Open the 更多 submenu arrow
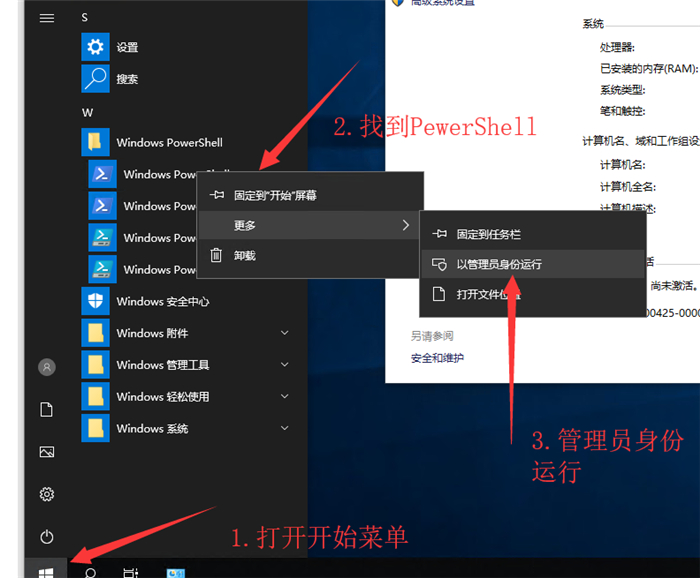 pyautogui.click(x=405, y=225)
